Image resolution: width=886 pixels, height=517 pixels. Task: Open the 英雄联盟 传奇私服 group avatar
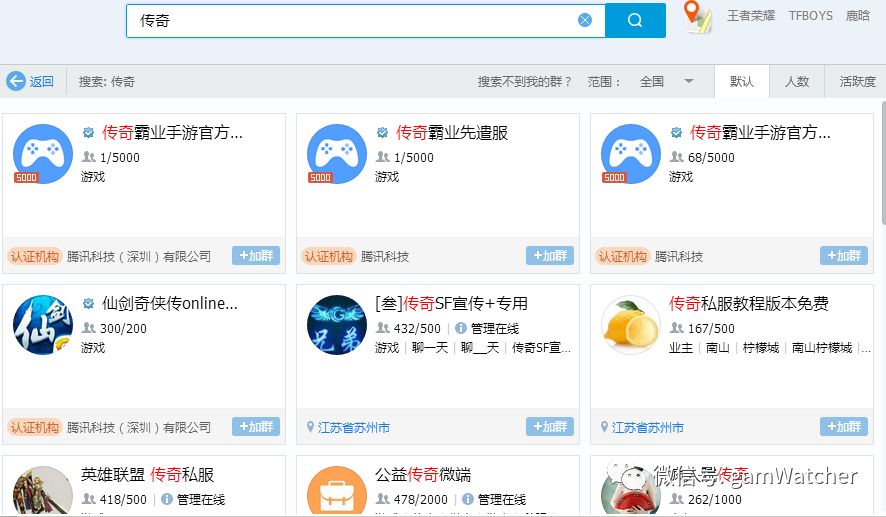point(43,490)
